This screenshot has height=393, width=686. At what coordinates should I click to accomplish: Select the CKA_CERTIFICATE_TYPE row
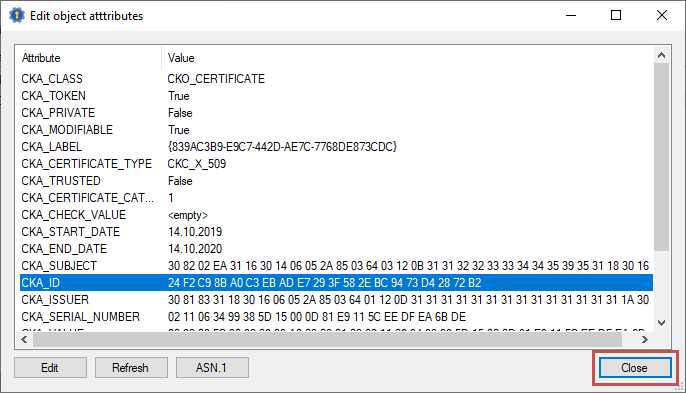[x=336, y=164]
